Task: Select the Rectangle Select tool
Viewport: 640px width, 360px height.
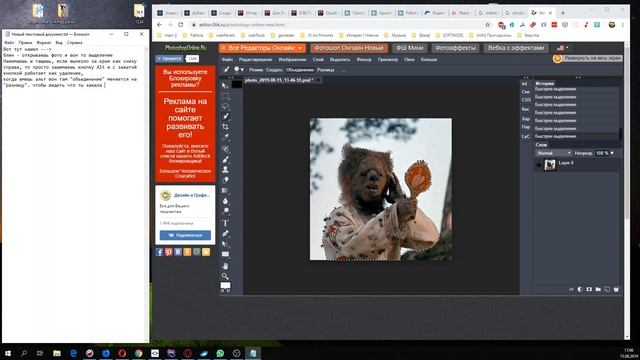Action: point(225,96)
